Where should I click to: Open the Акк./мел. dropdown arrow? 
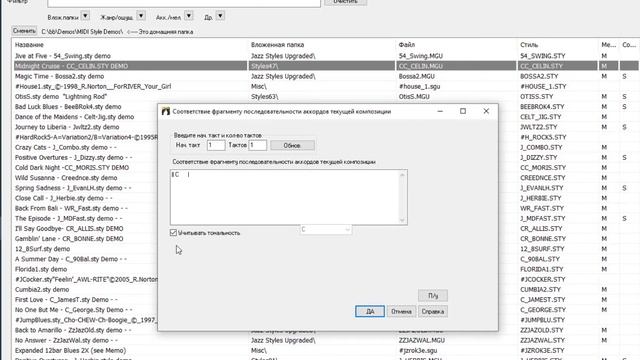(x=189, y=16)
